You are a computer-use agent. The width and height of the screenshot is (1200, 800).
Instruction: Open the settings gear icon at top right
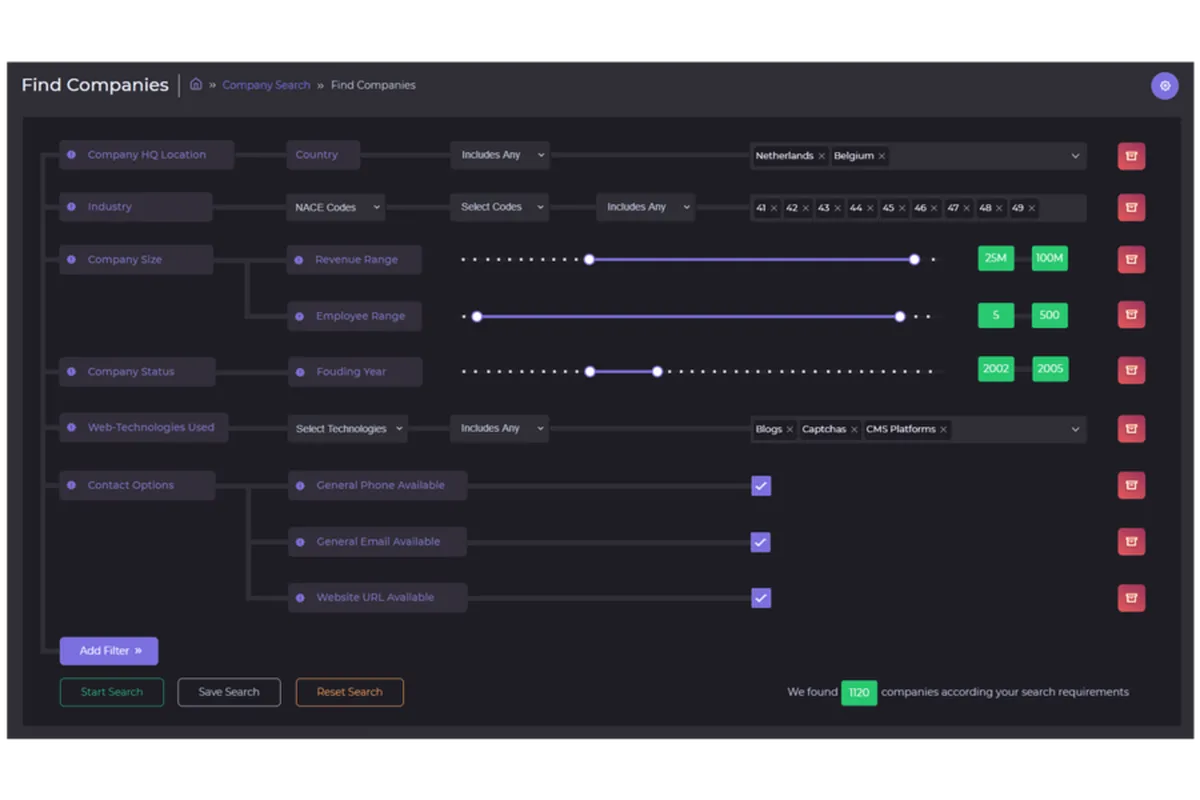(x=1164, y=85)
